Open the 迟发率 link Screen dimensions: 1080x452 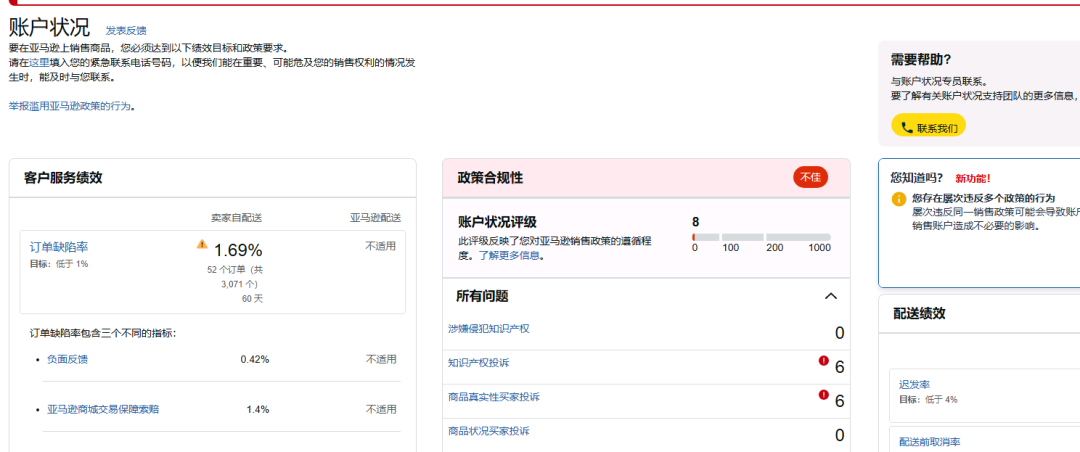click(915, 385)
